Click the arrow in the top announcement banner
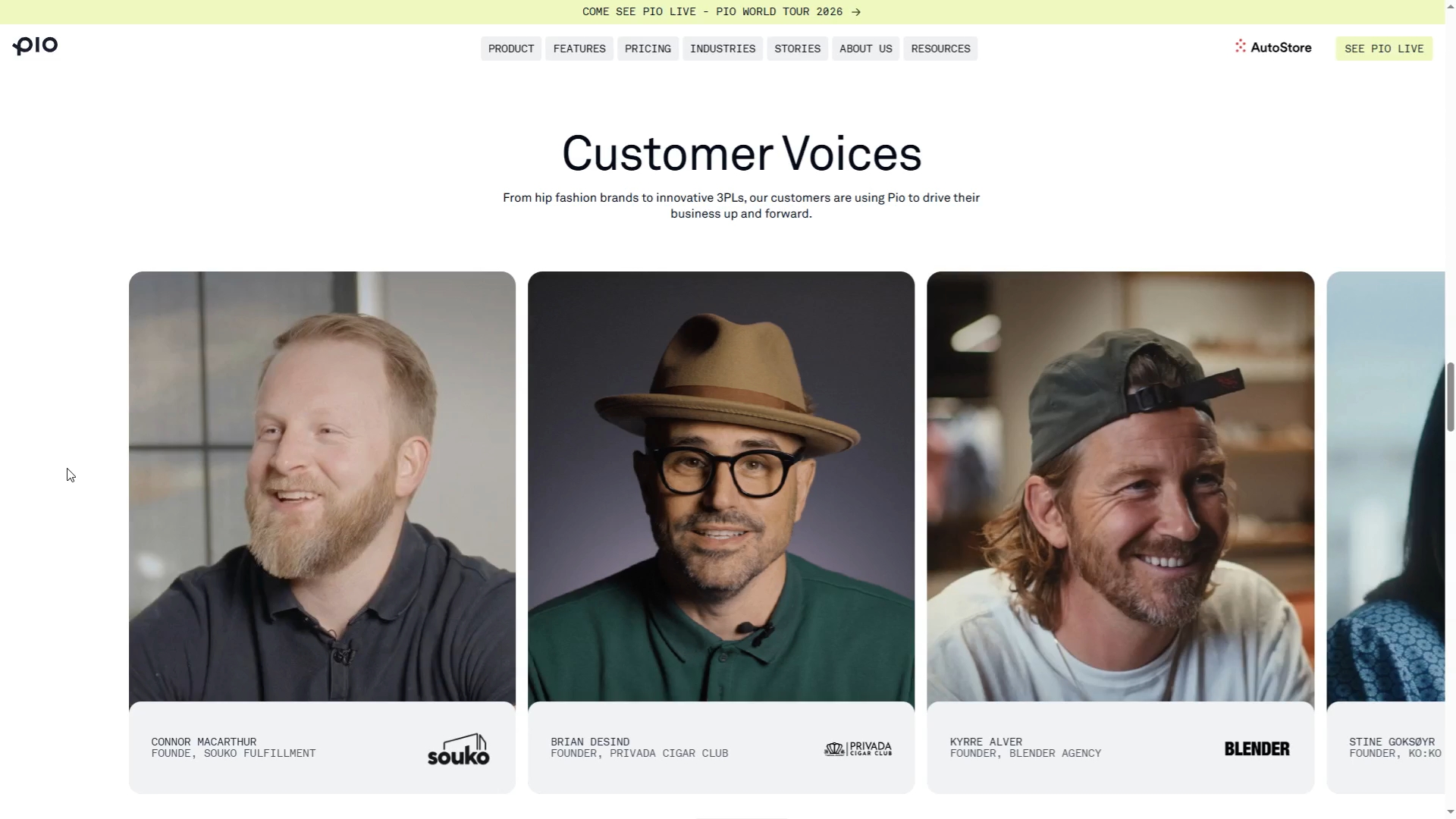 pyautogui.click(x=856, y=12)
